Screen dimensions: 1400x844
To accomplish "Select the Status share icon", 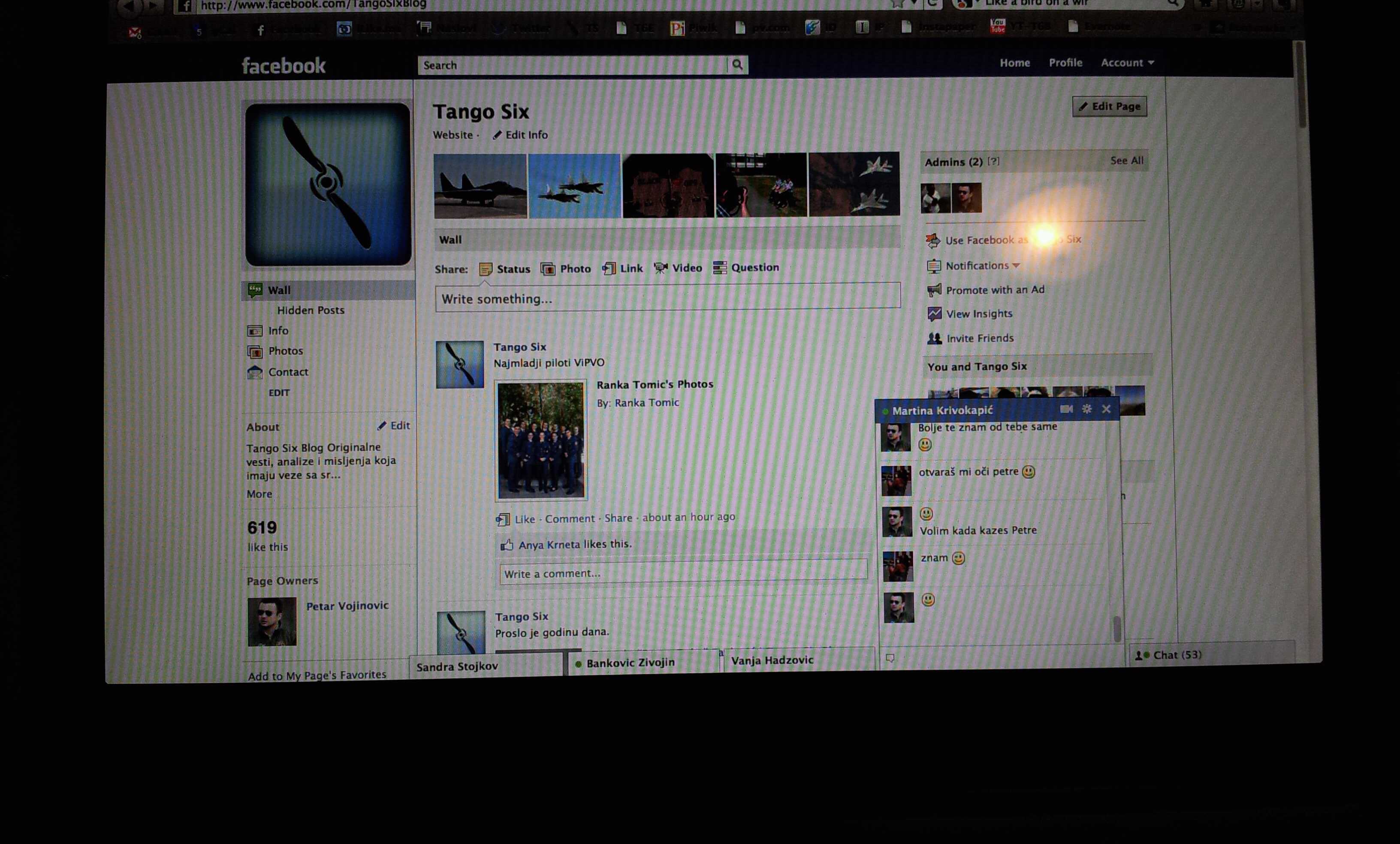I will pyautogui.click(x=485, y=269).
